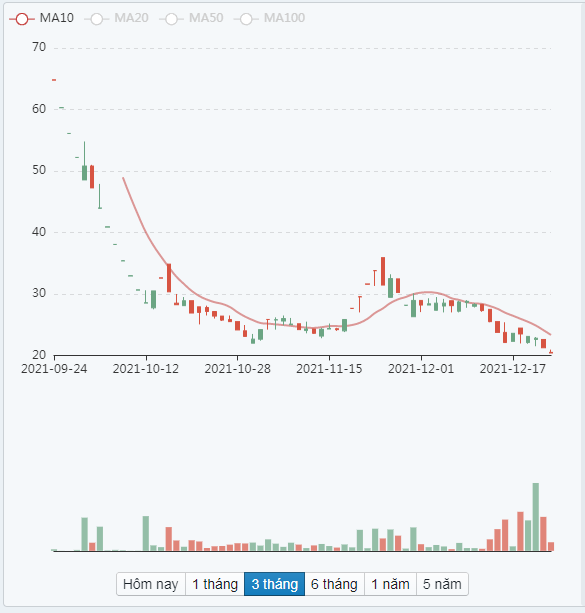Switch to the Hôm nay range
This screenshot has height=613, width=585.
(x=151, y=584)
